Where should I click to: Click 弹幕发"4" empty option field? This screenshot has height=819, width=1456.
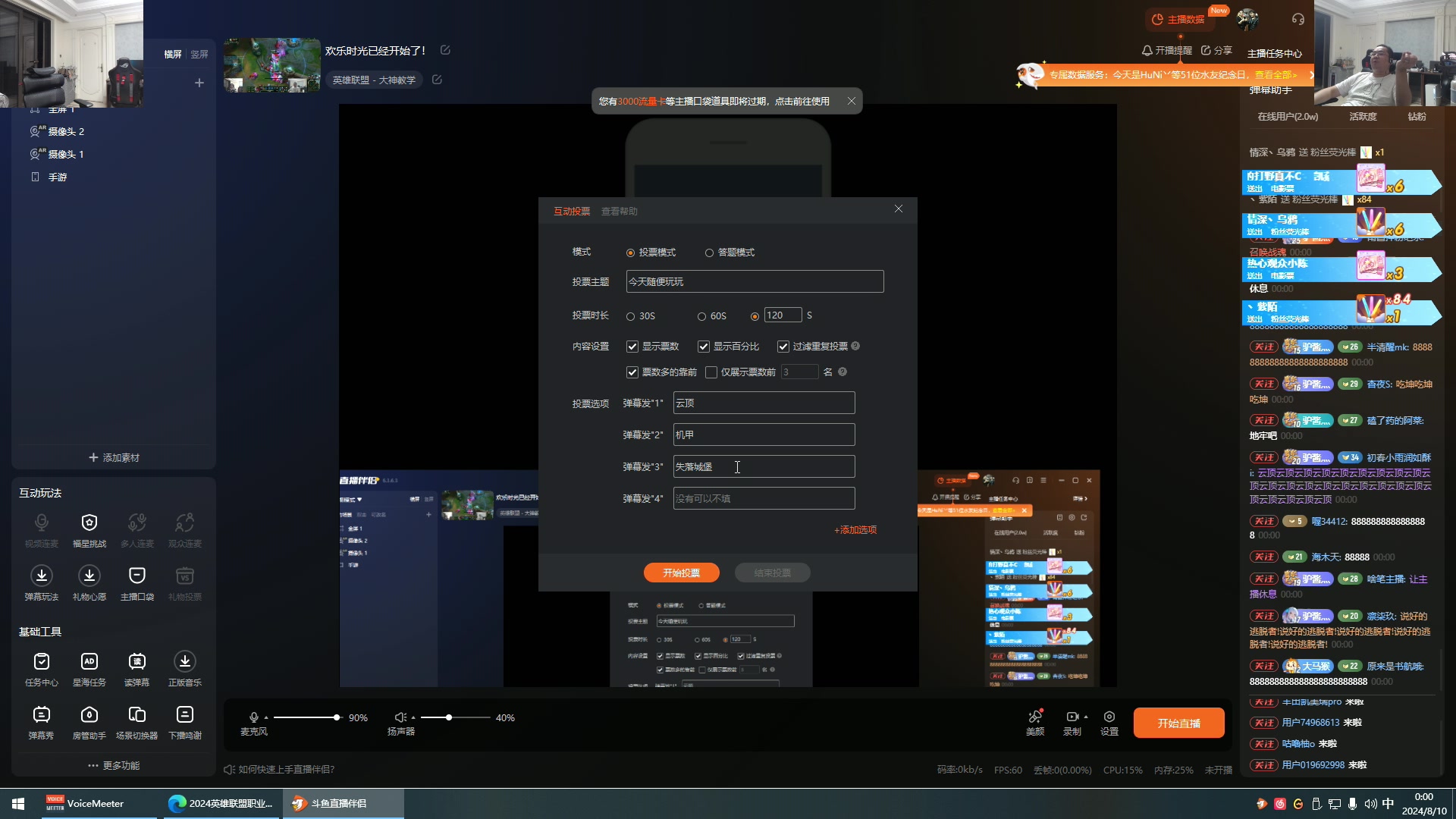[x=764, y=498]
